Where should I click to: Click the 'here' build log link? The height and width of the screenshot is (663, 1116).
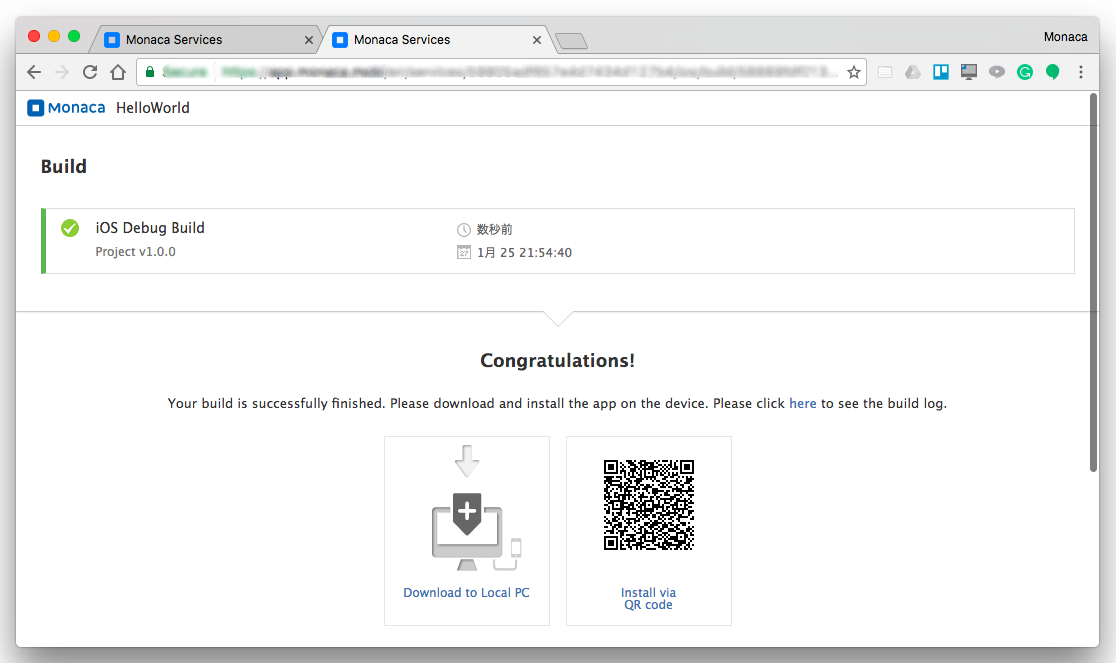[x=803, y=404]
